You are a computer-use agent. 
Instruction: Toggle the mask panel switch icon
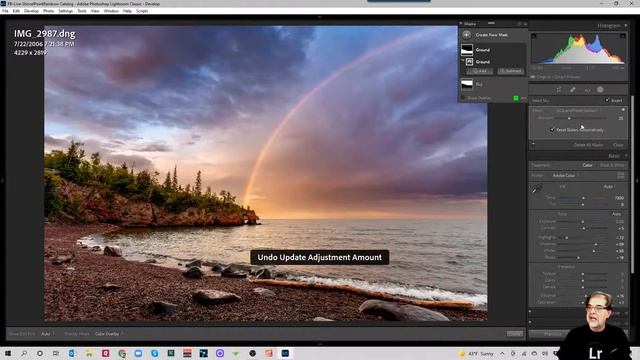[533, 144]
